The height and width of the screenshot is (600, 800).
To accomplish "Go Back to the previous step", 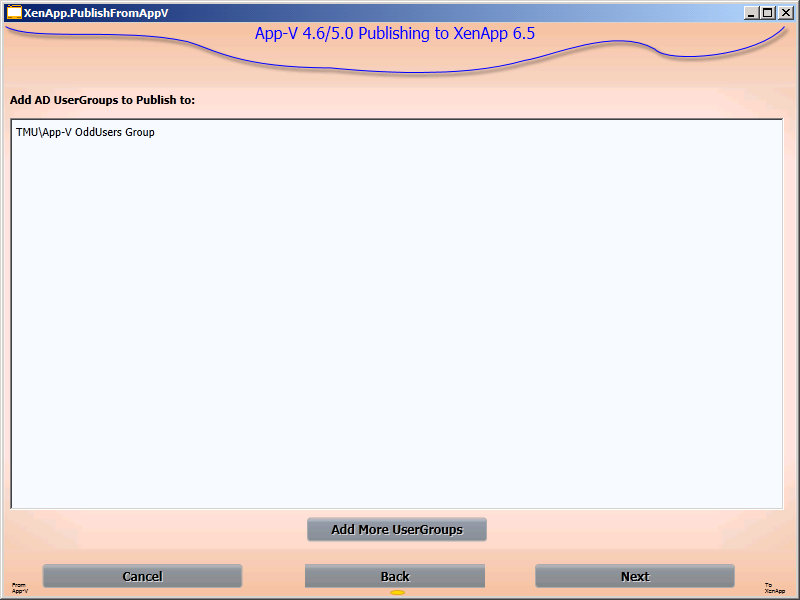I will [395, 577].
